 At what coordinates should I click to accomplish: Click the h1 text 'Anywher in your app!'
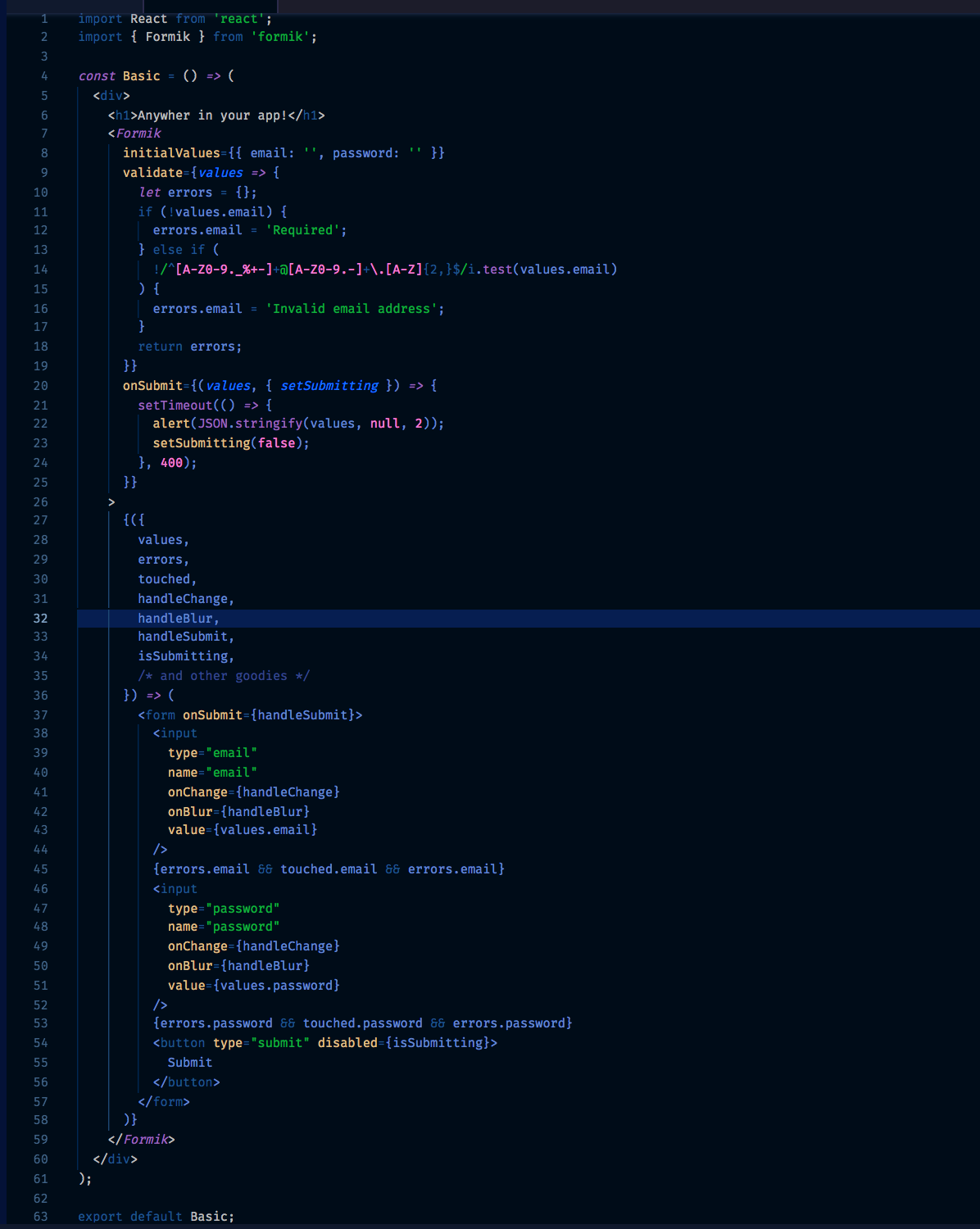[211, 115]
